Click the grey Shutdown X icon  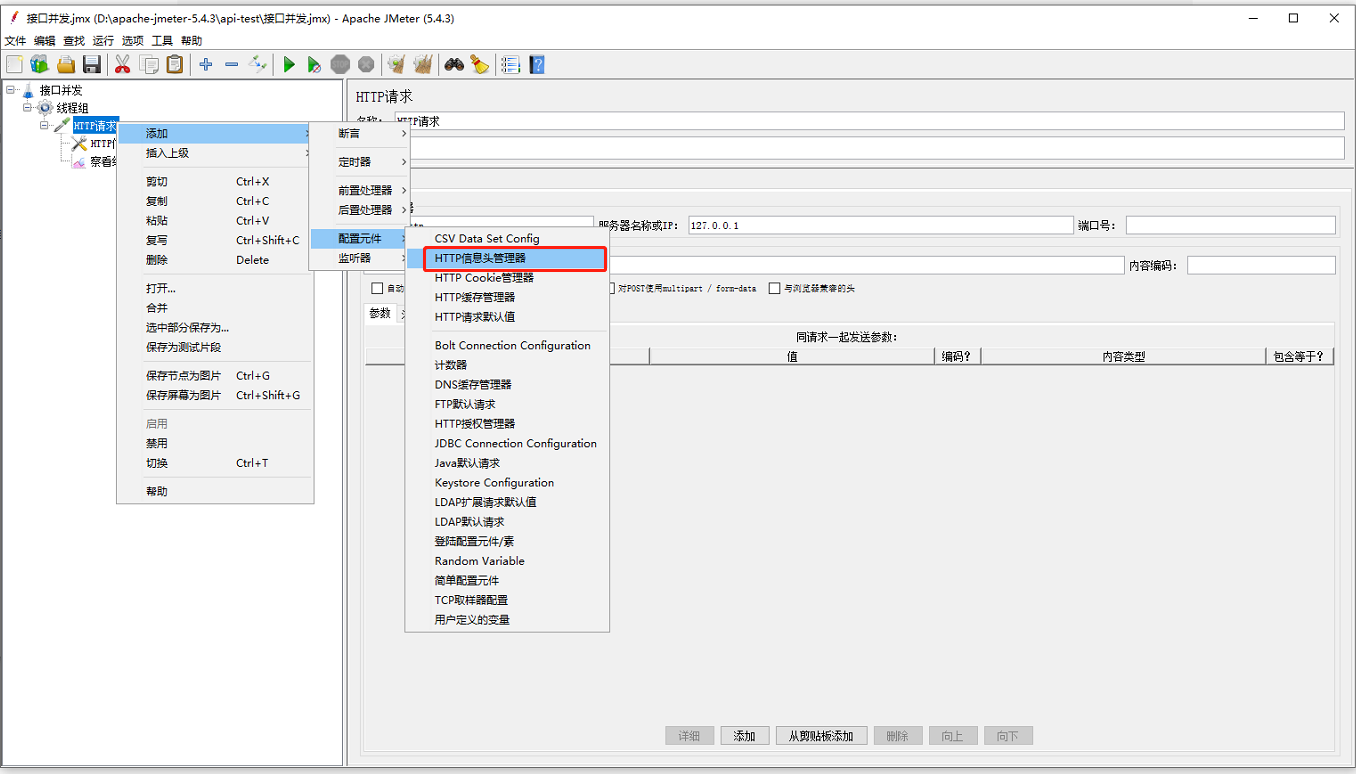366,65
